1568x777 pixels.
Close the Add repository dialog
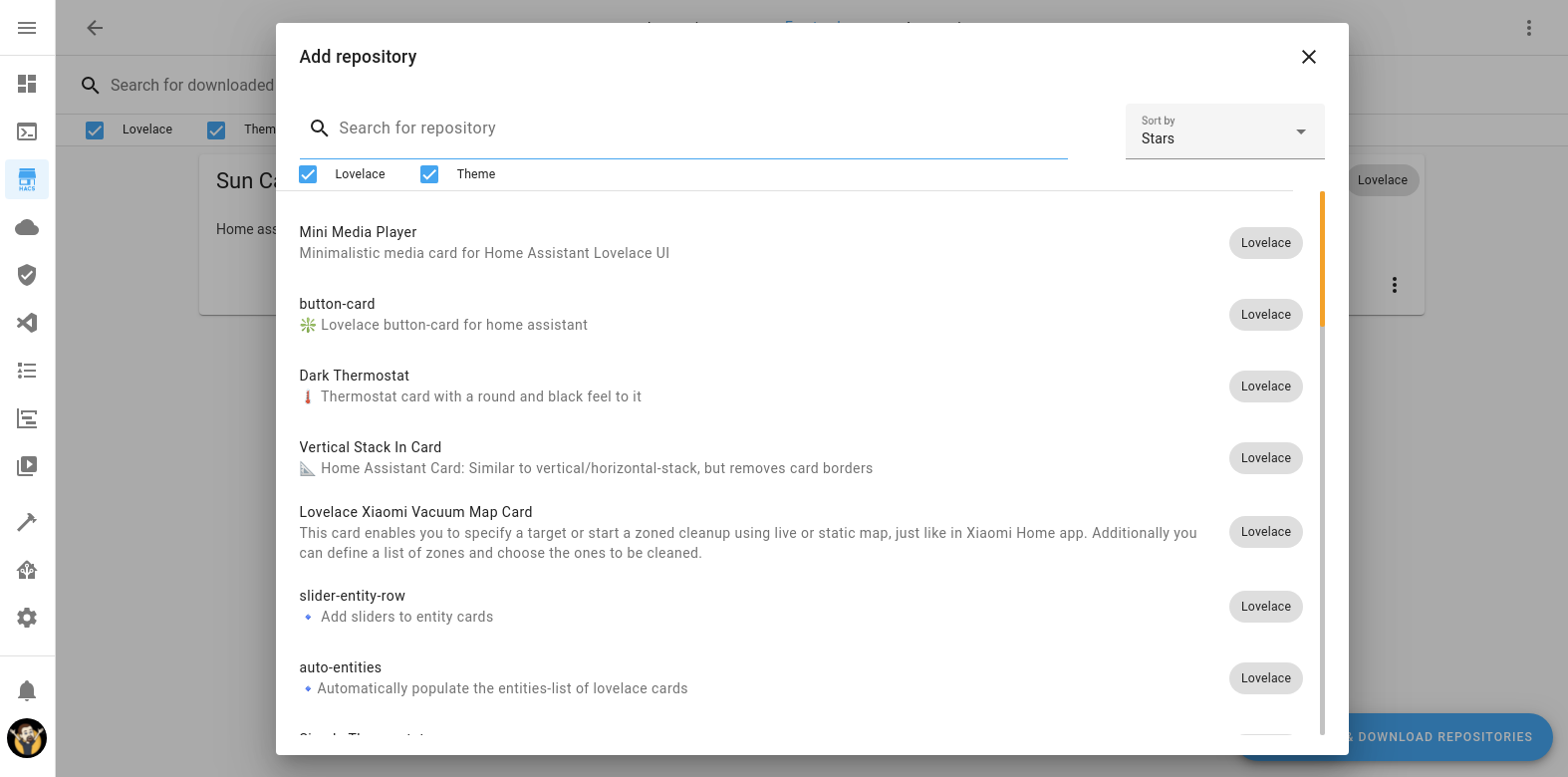1309,57
